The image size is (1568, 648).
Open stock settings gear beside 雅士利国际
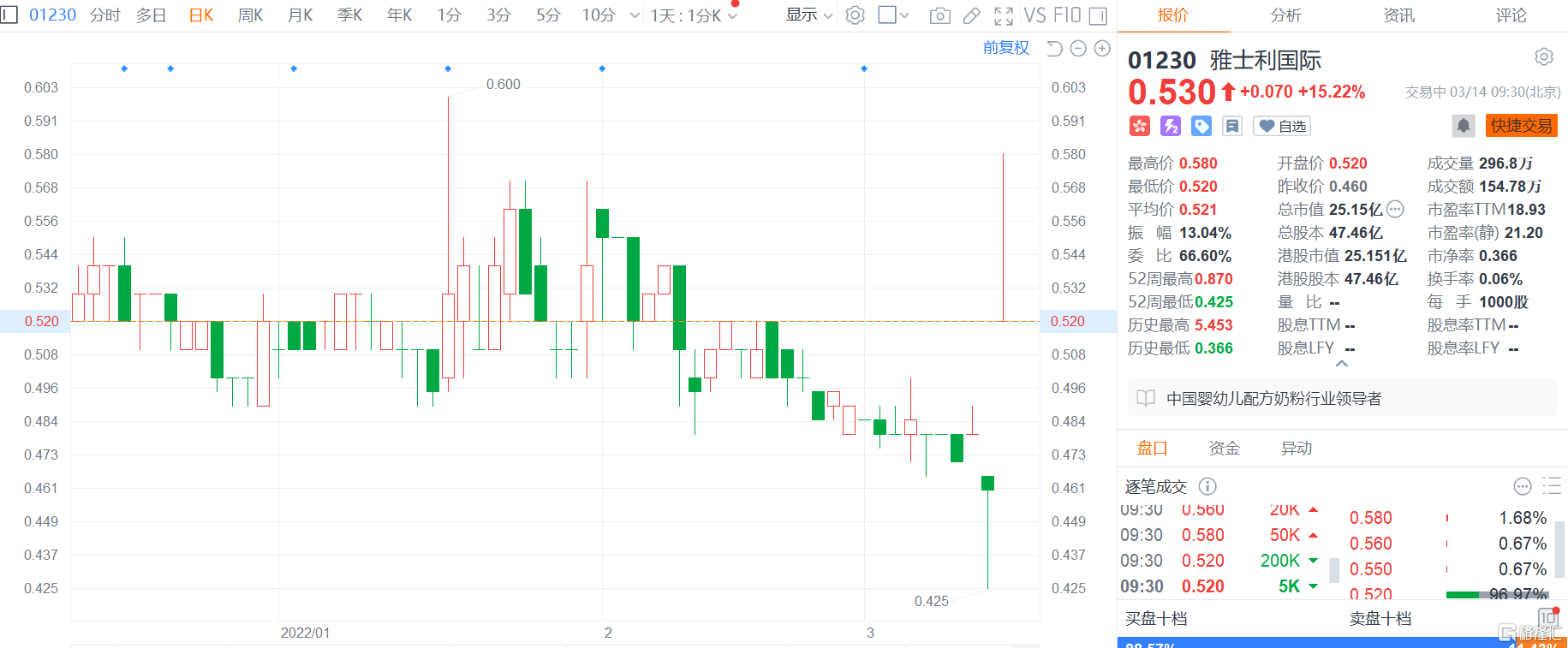tap(1543, 57)
